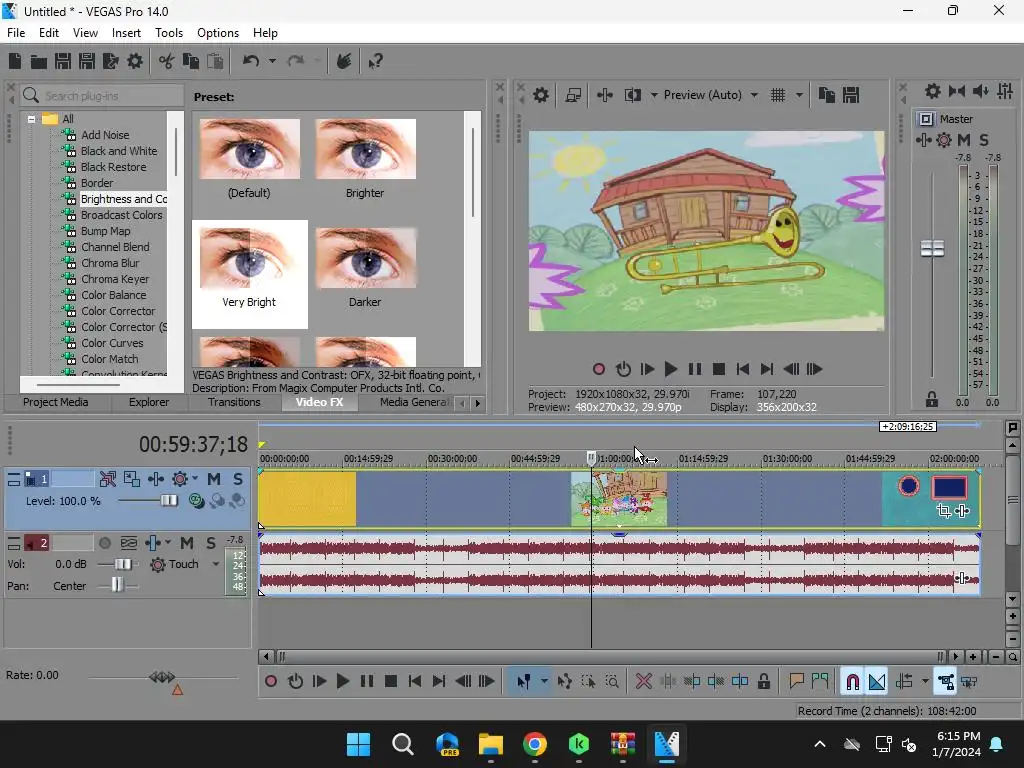Open Tools menu

168,33
